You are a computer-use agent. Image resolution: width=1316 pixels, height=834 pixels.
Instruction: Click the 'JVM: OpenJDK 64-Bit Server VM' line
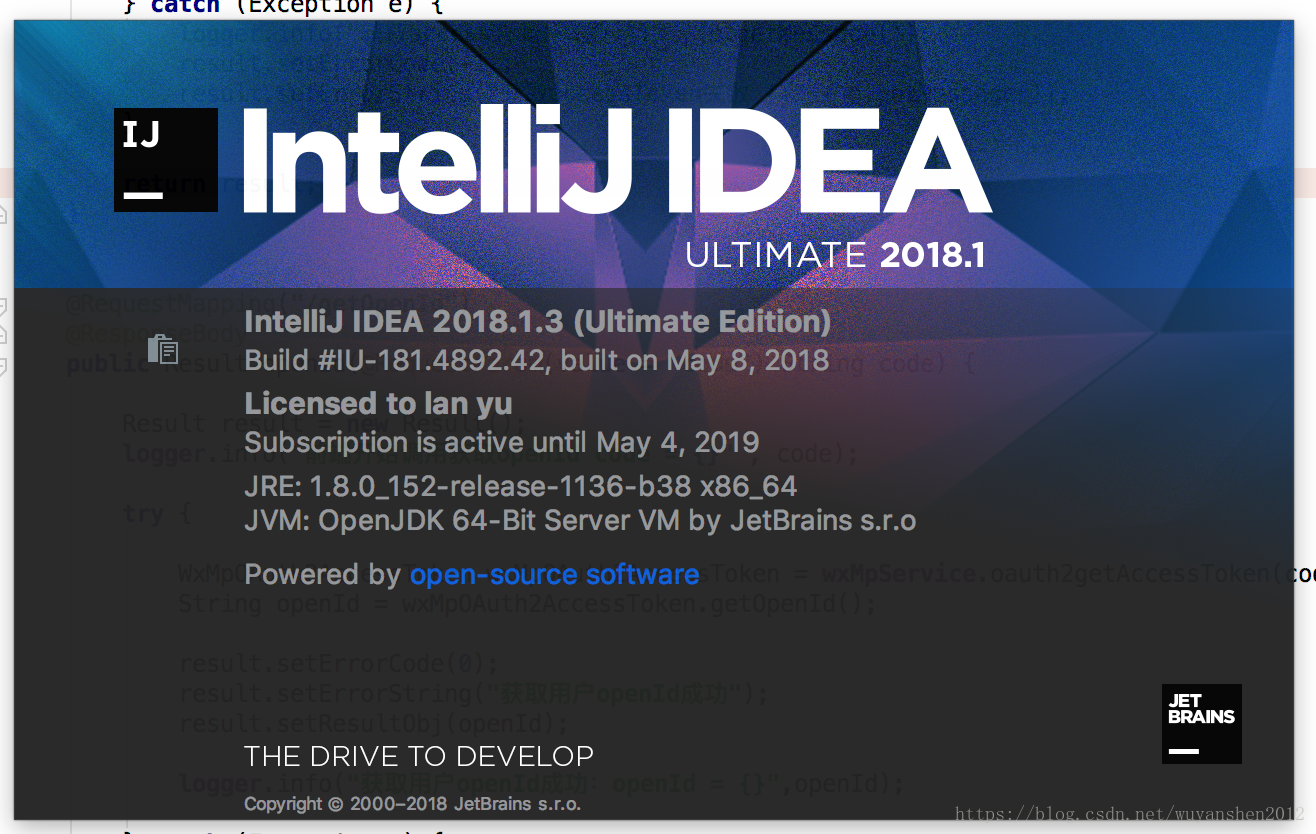pos(580,521)
